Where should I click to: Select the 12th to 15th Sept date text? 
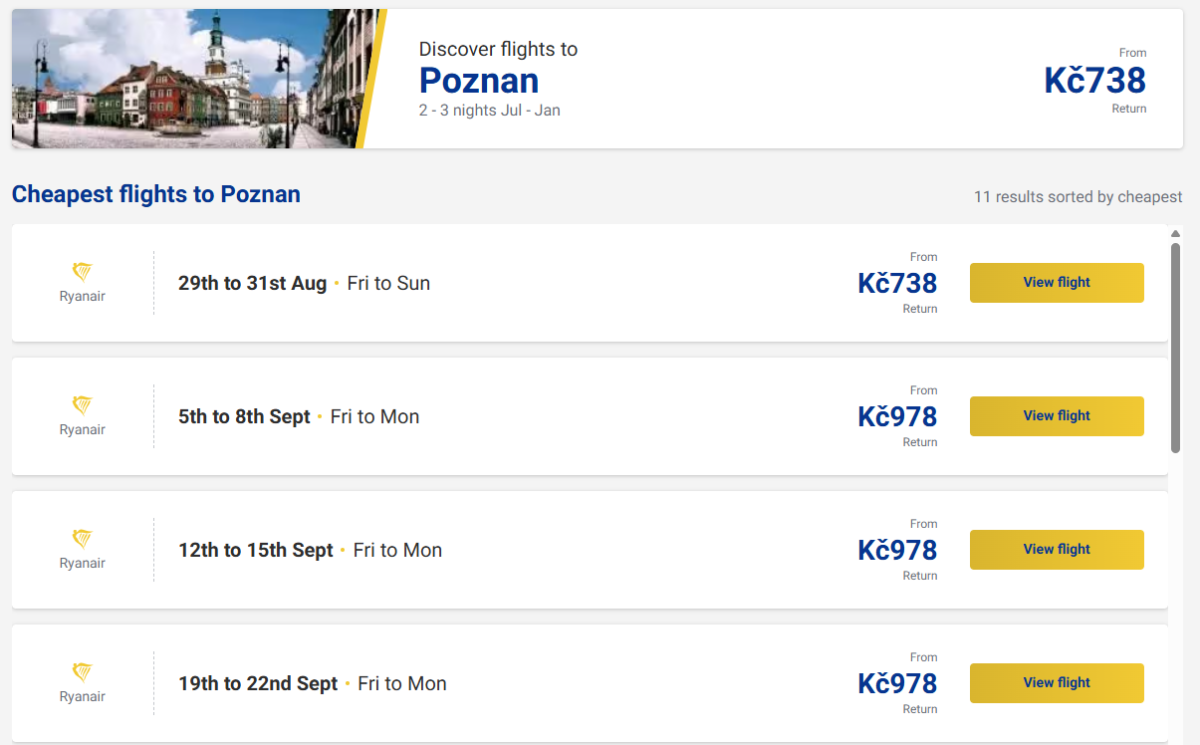pyautogui.click(x=255, y=550)
